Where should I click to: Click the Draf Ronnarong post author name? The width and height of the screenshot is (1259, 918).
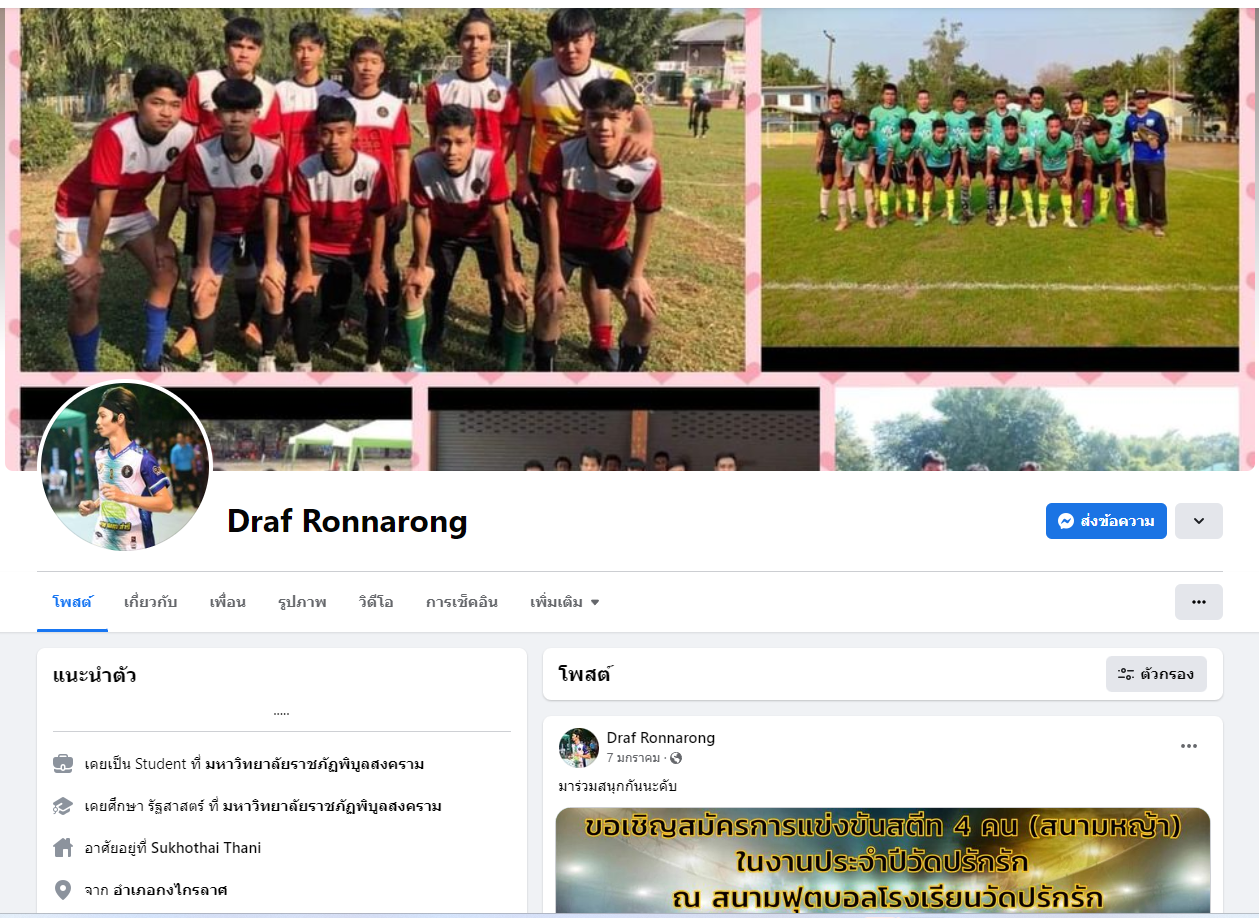pyautogui.click(x=661, y=738)
